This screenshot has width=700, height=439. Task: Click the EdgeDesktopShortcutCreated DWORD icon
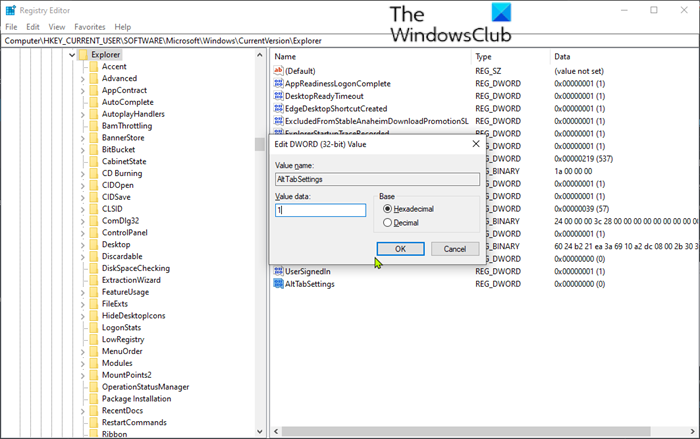278,108
